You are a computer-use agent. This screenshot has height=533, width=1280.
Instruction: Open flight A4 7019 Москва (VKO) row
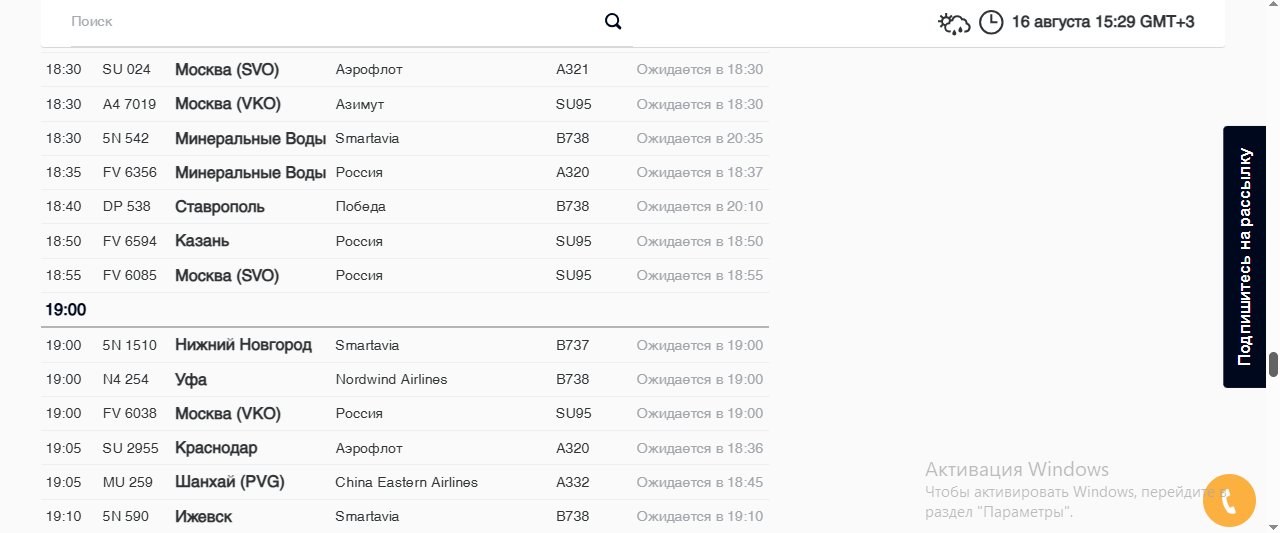[x=405, y=104]
